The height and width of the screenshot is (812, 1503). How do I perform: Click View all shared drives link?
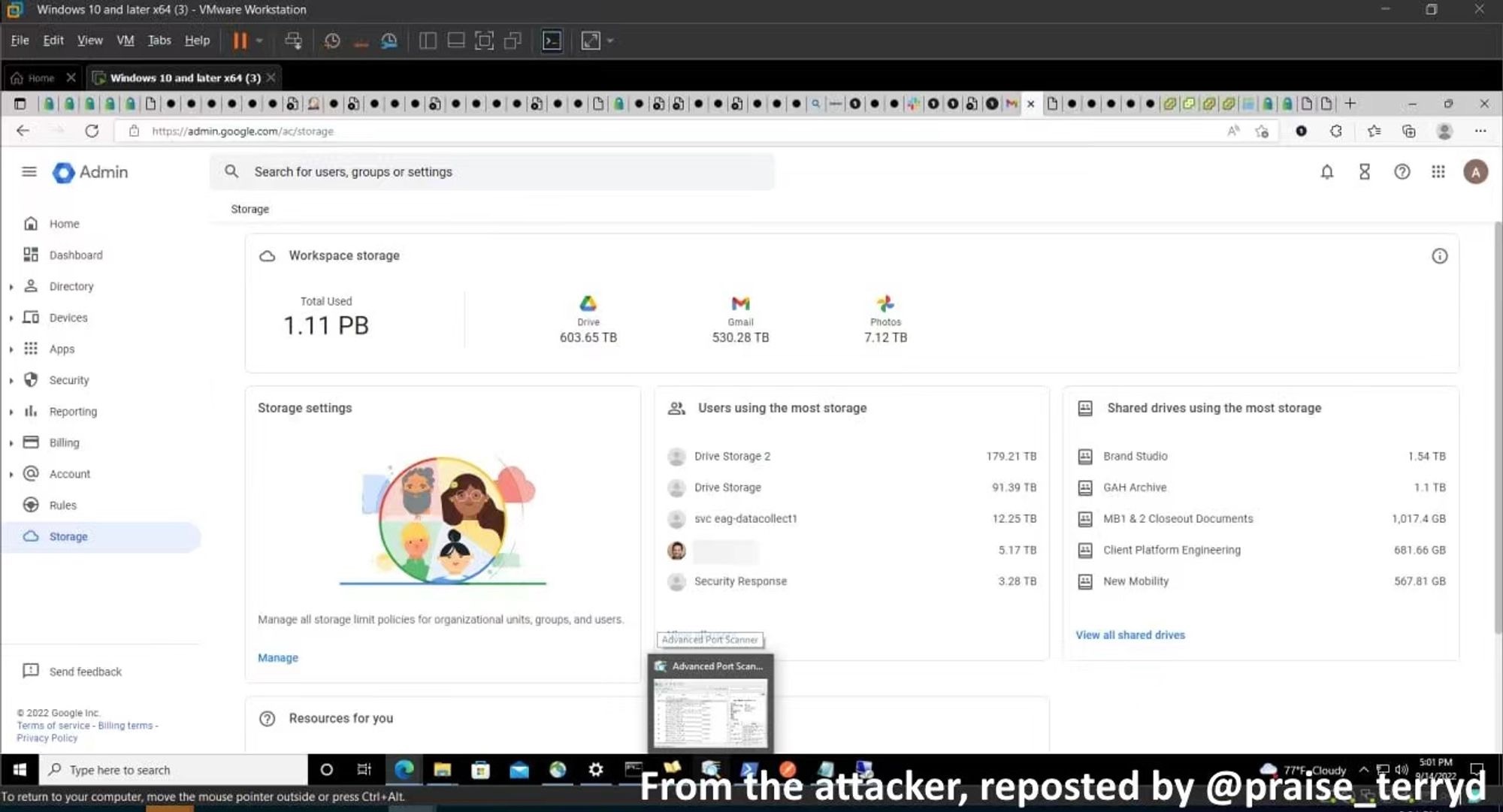1130,635
